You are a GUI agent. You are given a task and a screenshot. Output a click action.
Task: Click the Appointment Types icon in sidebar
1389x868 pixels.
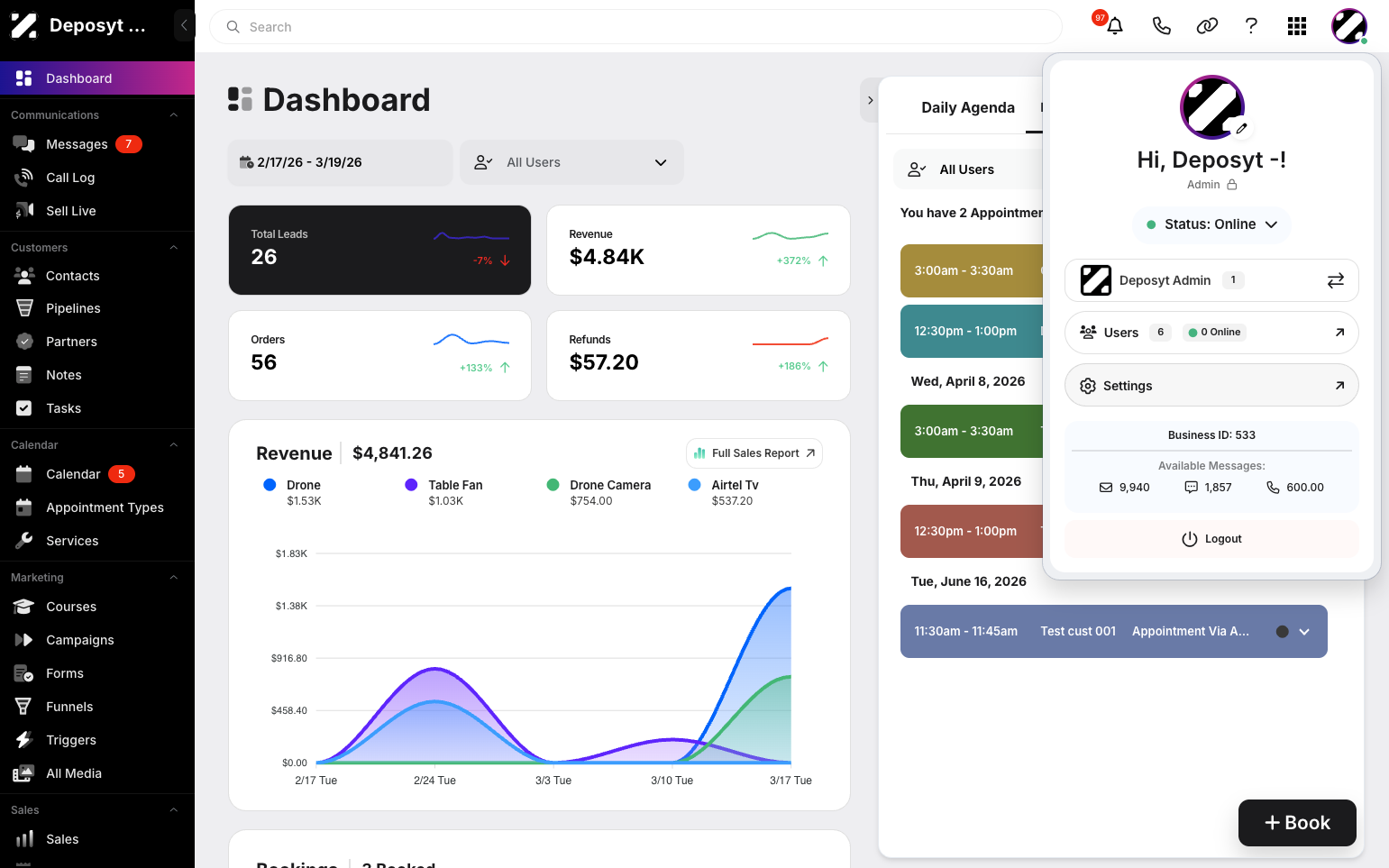[x=24, y=507]
